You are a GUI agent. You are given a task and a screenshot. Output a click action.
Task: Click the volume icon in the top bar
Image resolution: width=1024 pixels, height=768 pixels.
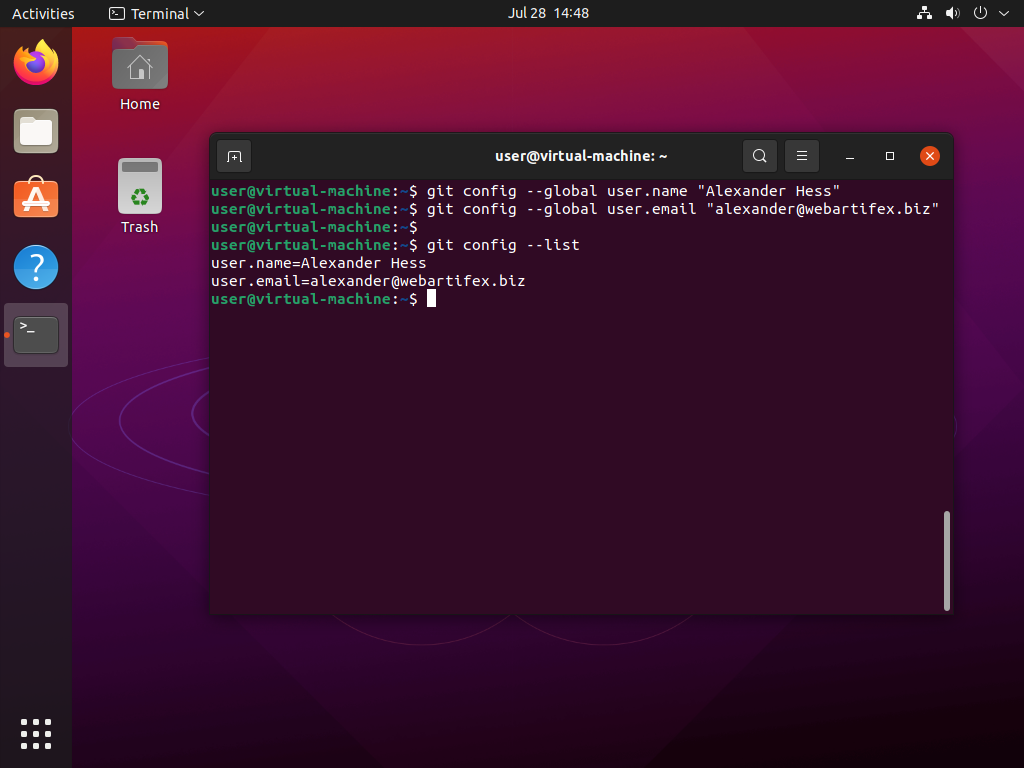tap(952, 13)
